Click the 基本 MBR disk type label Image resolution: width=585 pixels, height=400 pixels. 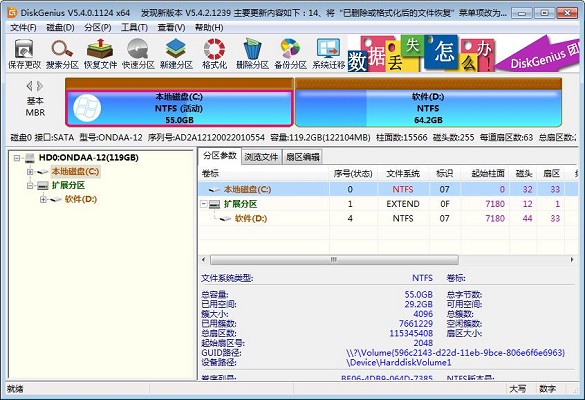pos(35,107)
